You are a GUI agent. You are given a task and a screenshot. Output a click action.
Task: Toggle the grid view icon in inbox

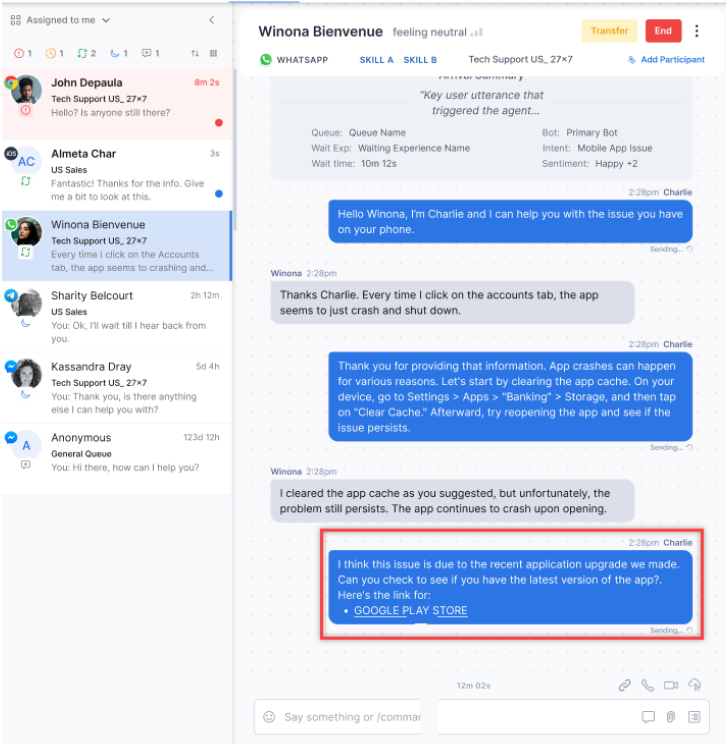click(214, 53)
